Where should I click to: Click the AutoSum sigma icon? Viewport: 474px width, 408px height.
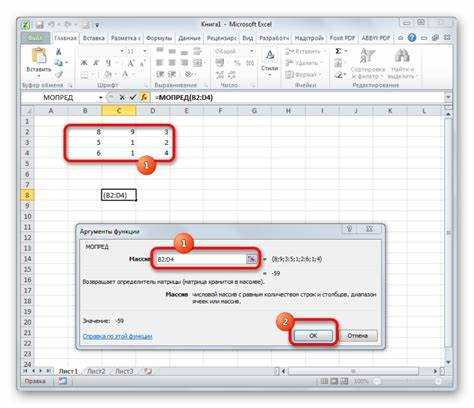pyautogui.click(x=338, y=51)
